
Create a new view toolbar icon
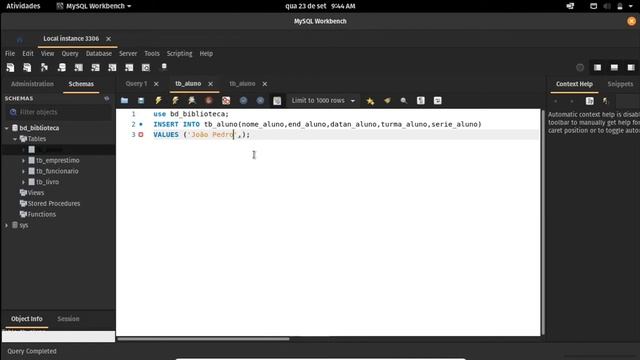point(95,67)
